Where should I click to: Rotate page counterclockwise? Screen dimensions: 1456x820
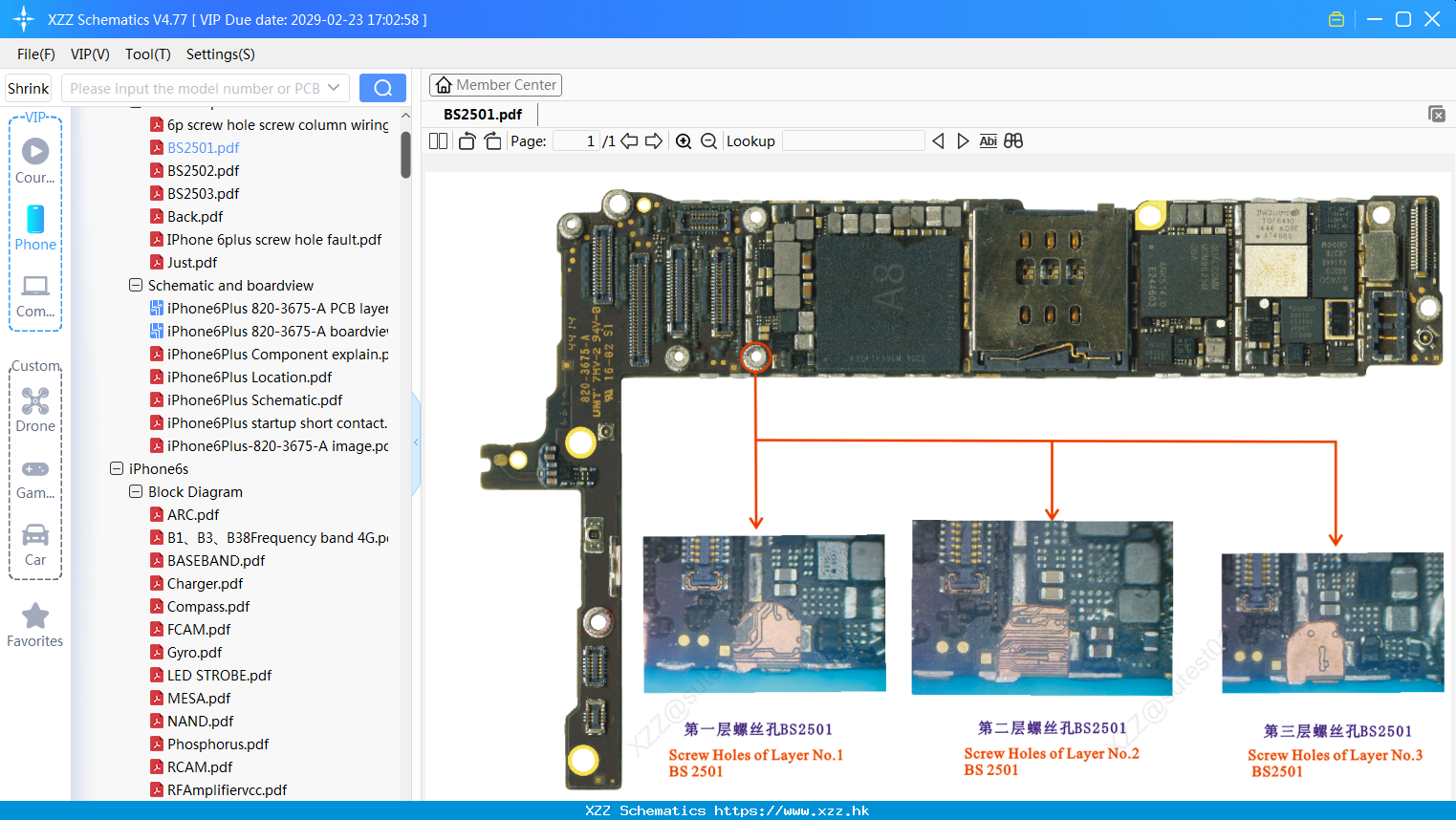[x=467, y=141]
